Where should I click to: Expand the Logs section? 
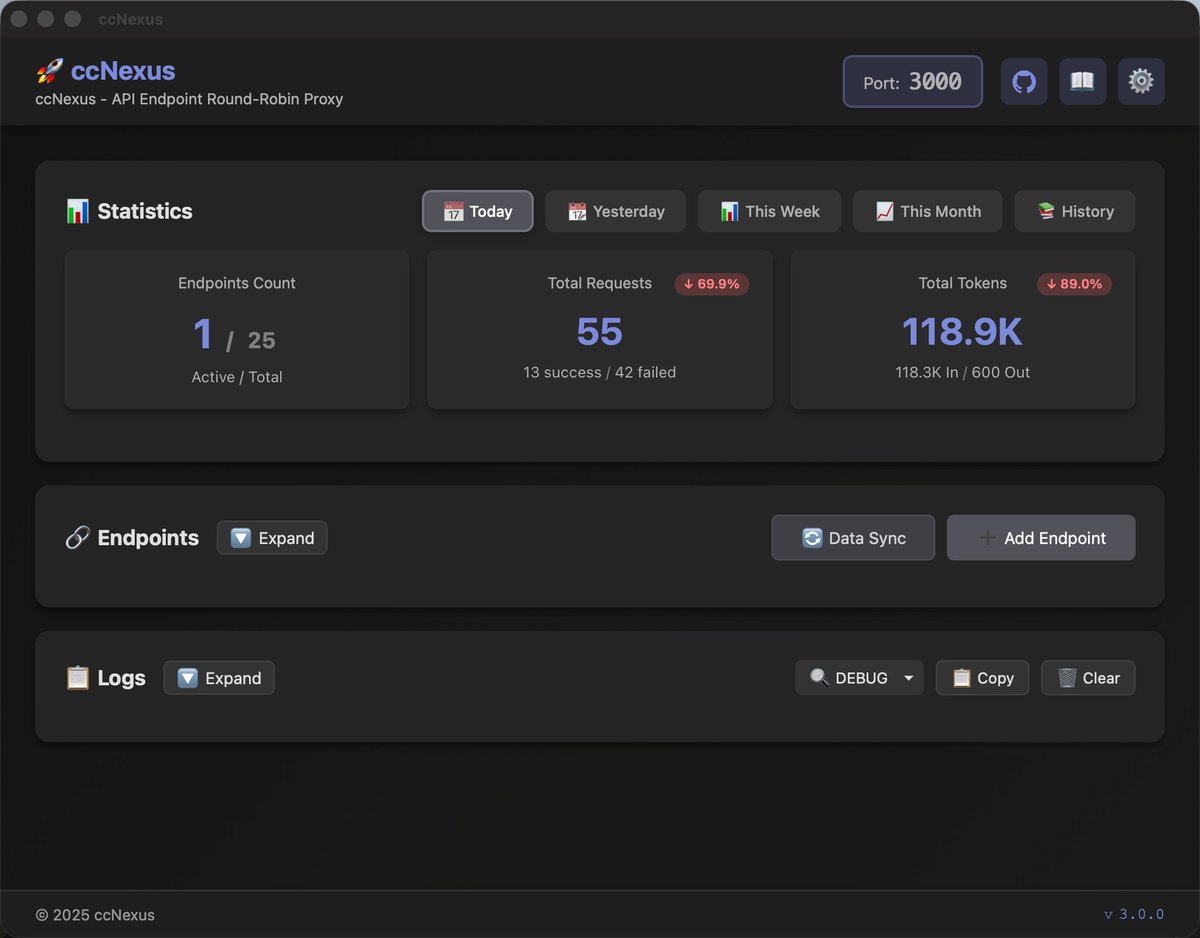click(x=219, y=678)
